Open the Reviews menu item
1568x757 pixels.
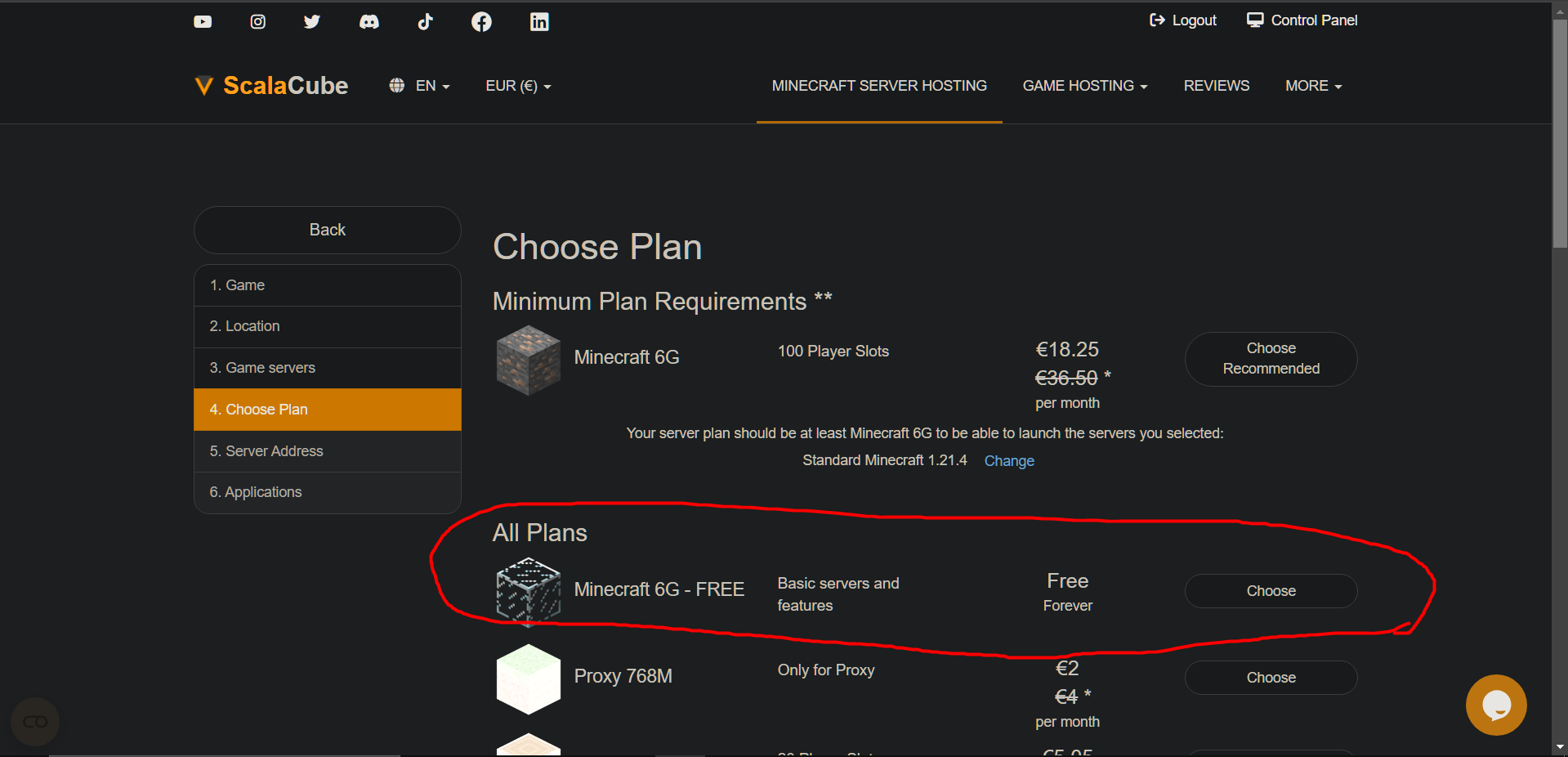(x=1216, y=86)
